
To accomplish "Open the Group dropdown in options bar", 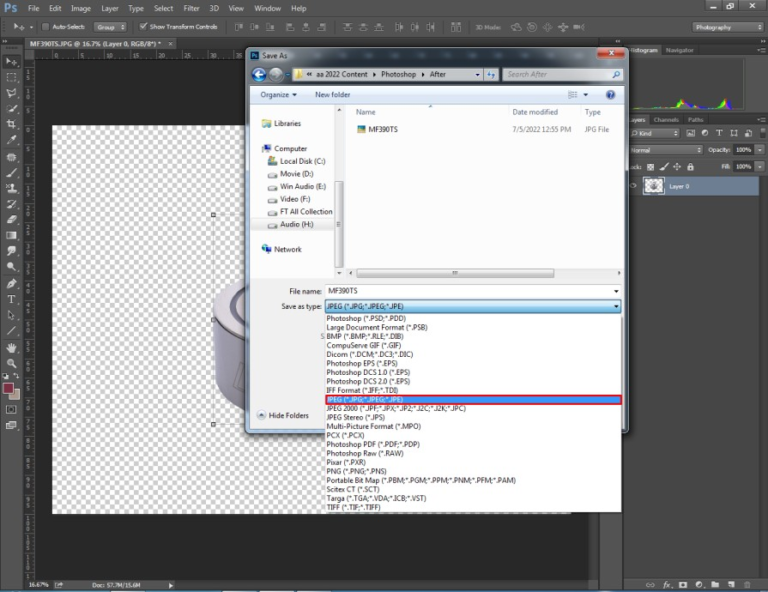I will click(110, 27).
